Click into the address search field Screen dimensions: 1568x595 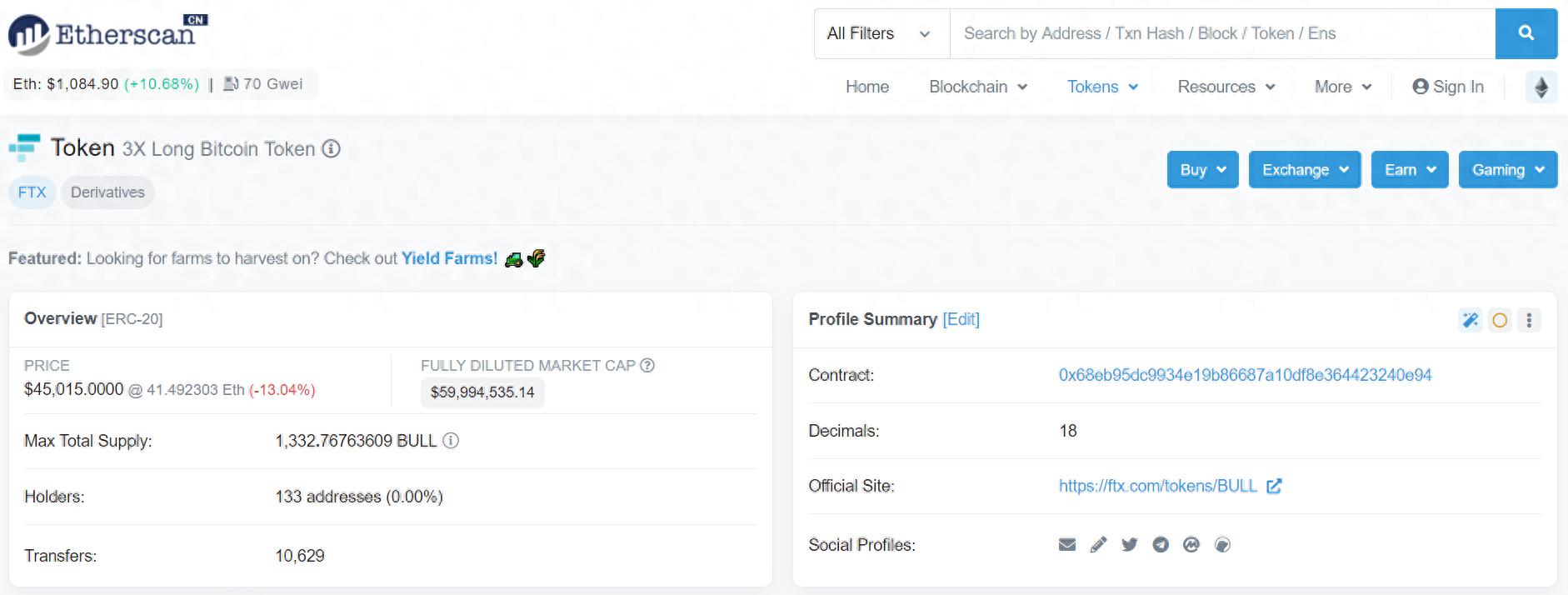pos(1221,33)
